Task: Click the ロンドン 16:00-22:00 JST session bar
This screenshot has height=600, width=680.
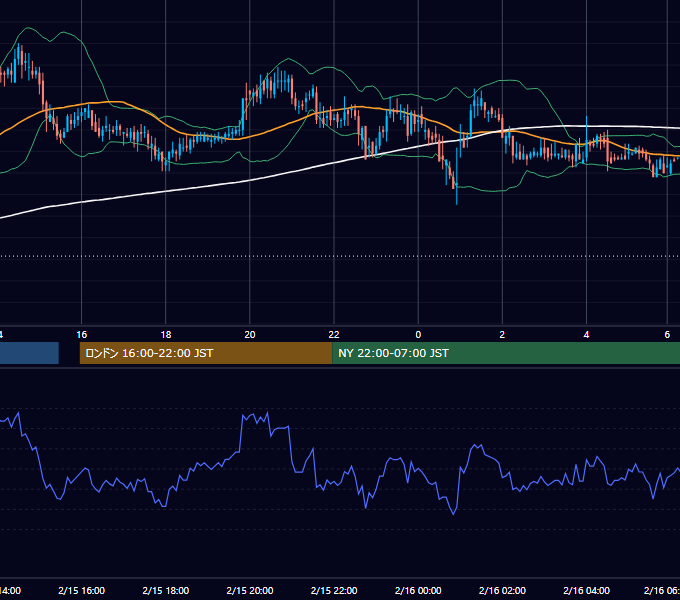Action: (206, 353)
